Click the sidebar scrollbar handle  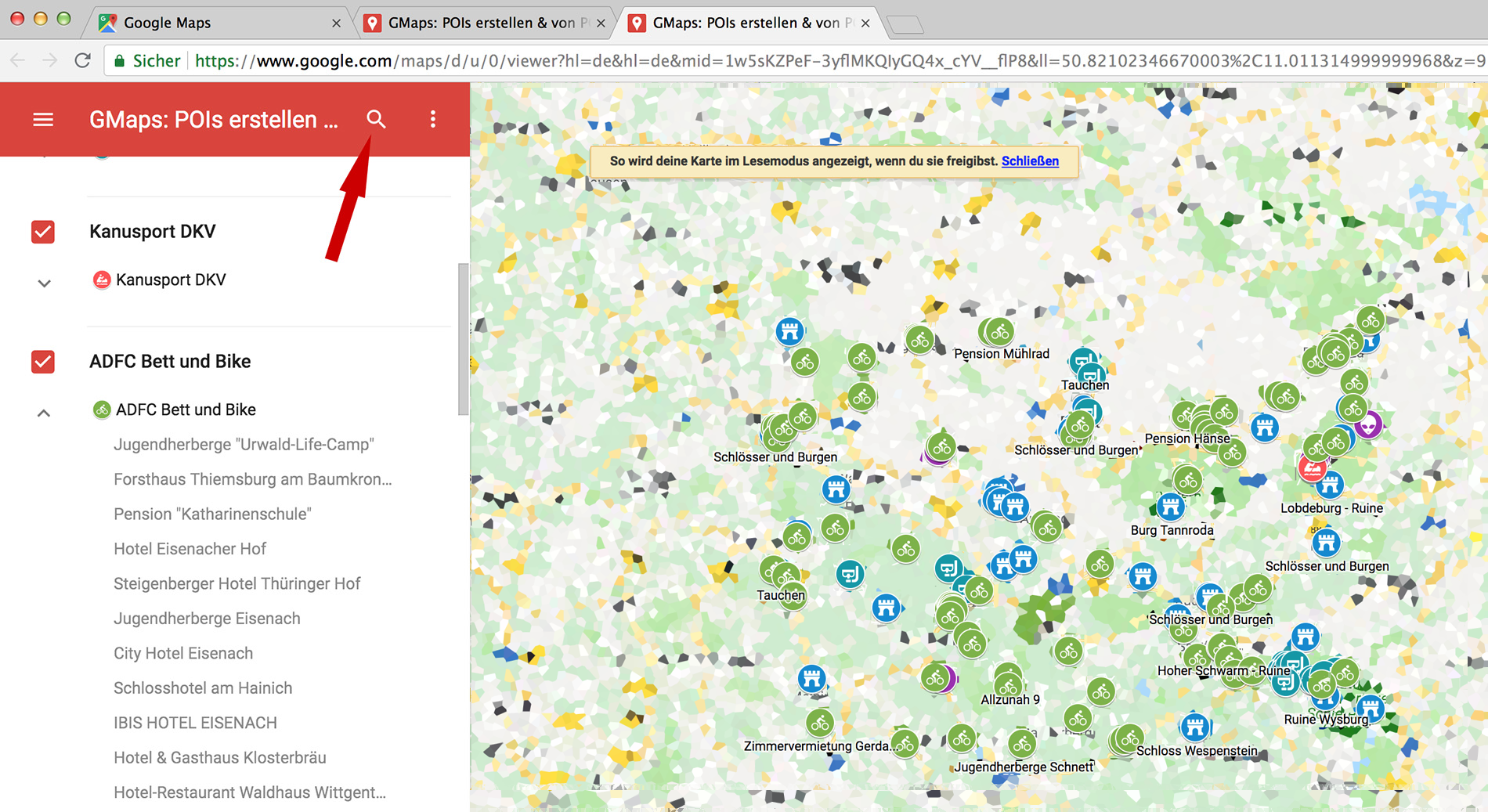tap(463, 340)
